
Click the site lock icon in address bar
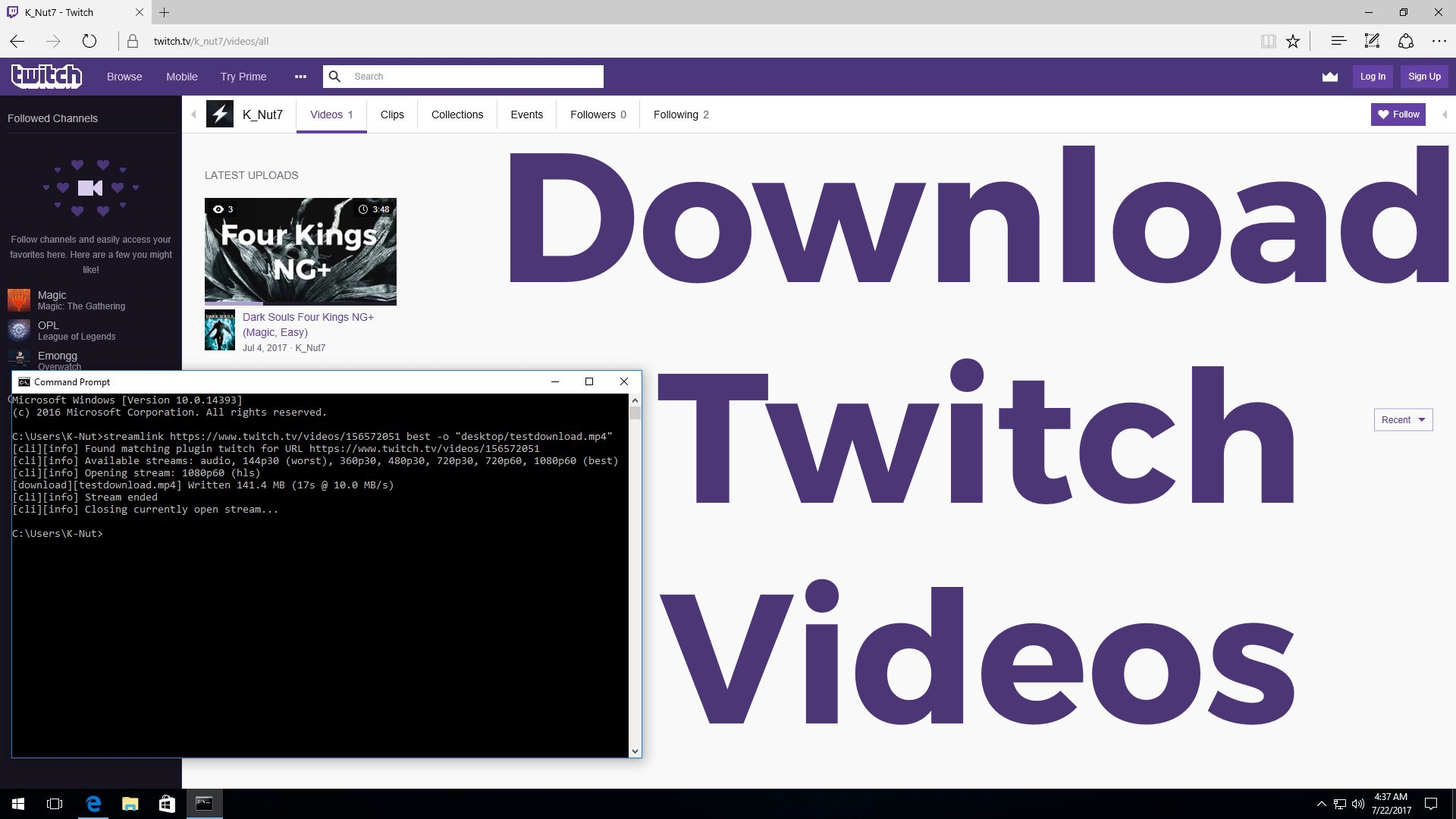[133, 41]
